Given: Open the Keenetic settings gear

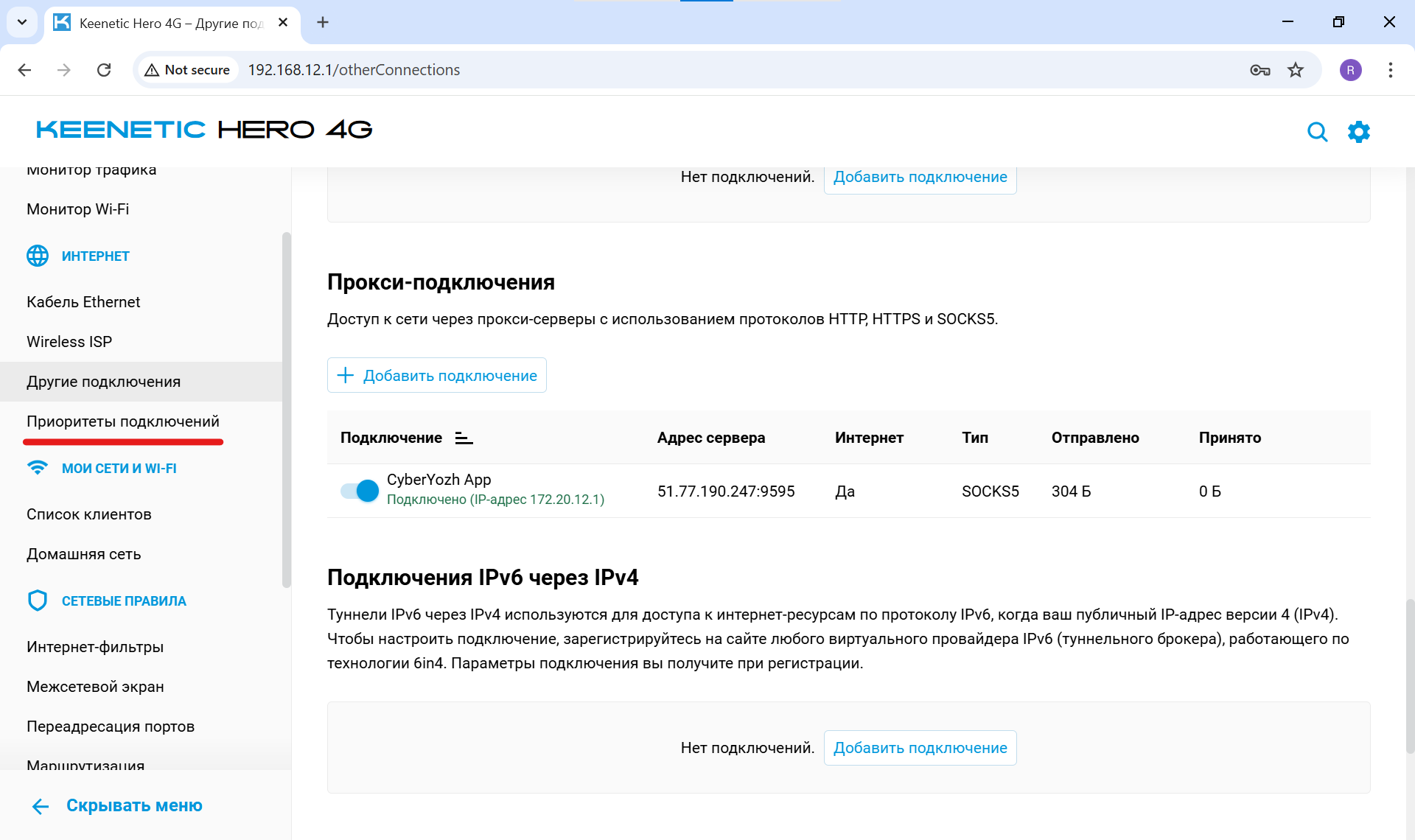Looking at the screenshot, I should [1360, 132].
